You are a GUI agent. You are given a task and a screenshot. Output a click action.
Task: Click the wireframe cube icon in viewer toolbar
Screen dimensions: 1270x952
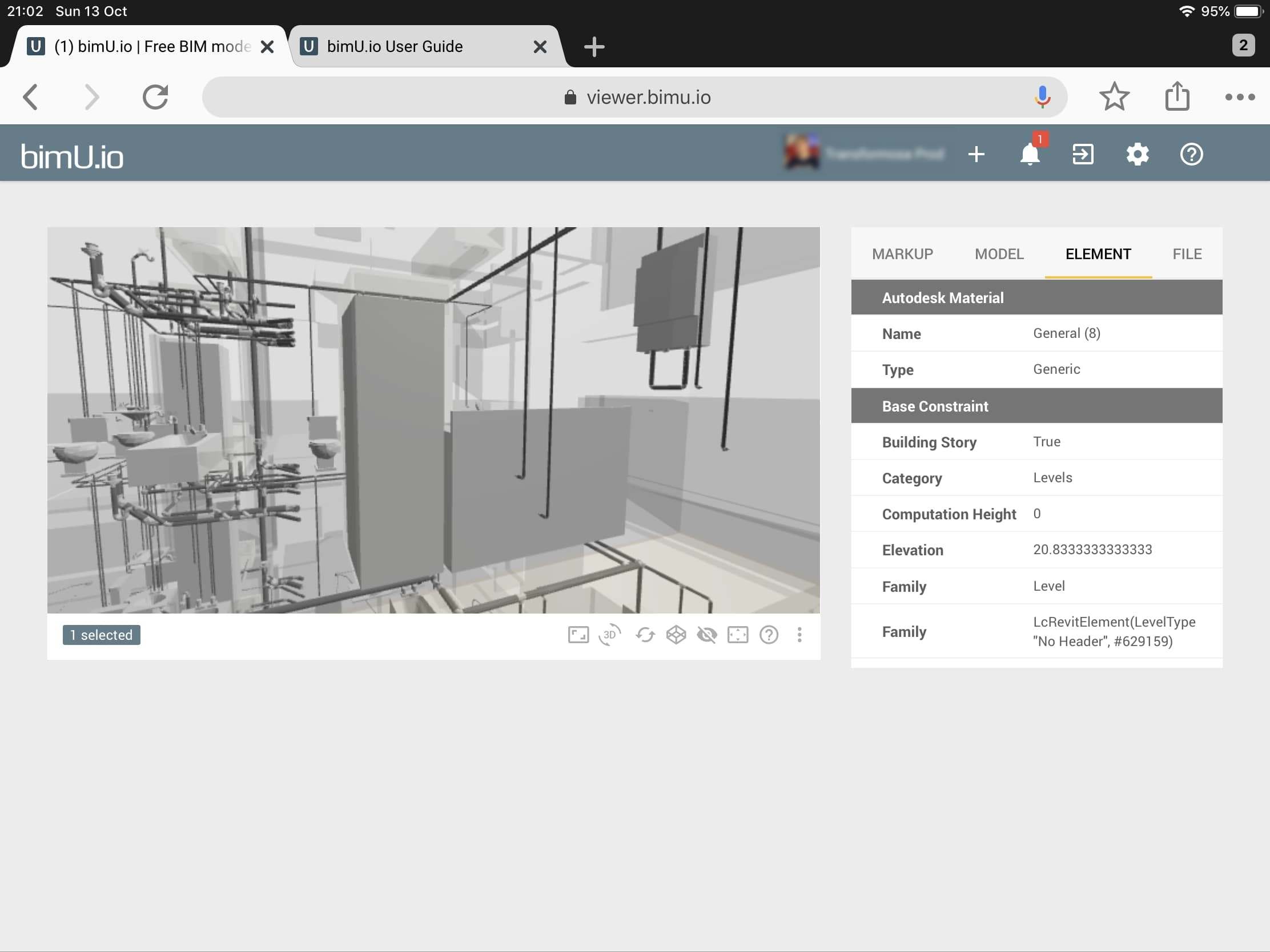[x=676, y=635]
